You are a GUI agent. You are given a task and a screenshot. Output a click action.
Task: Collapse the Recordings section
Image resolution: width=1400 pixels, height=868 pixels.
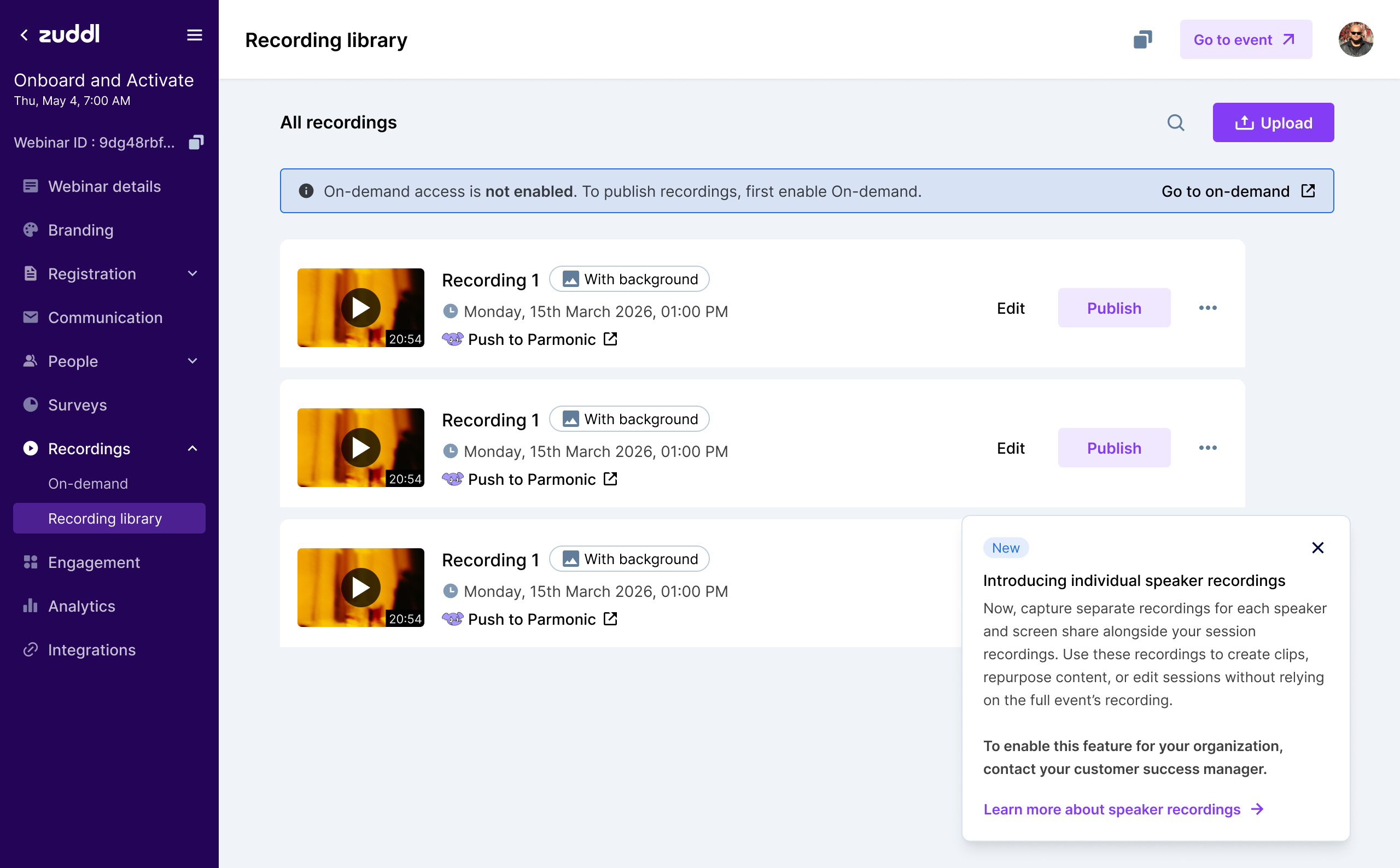[x=192, y=448]
